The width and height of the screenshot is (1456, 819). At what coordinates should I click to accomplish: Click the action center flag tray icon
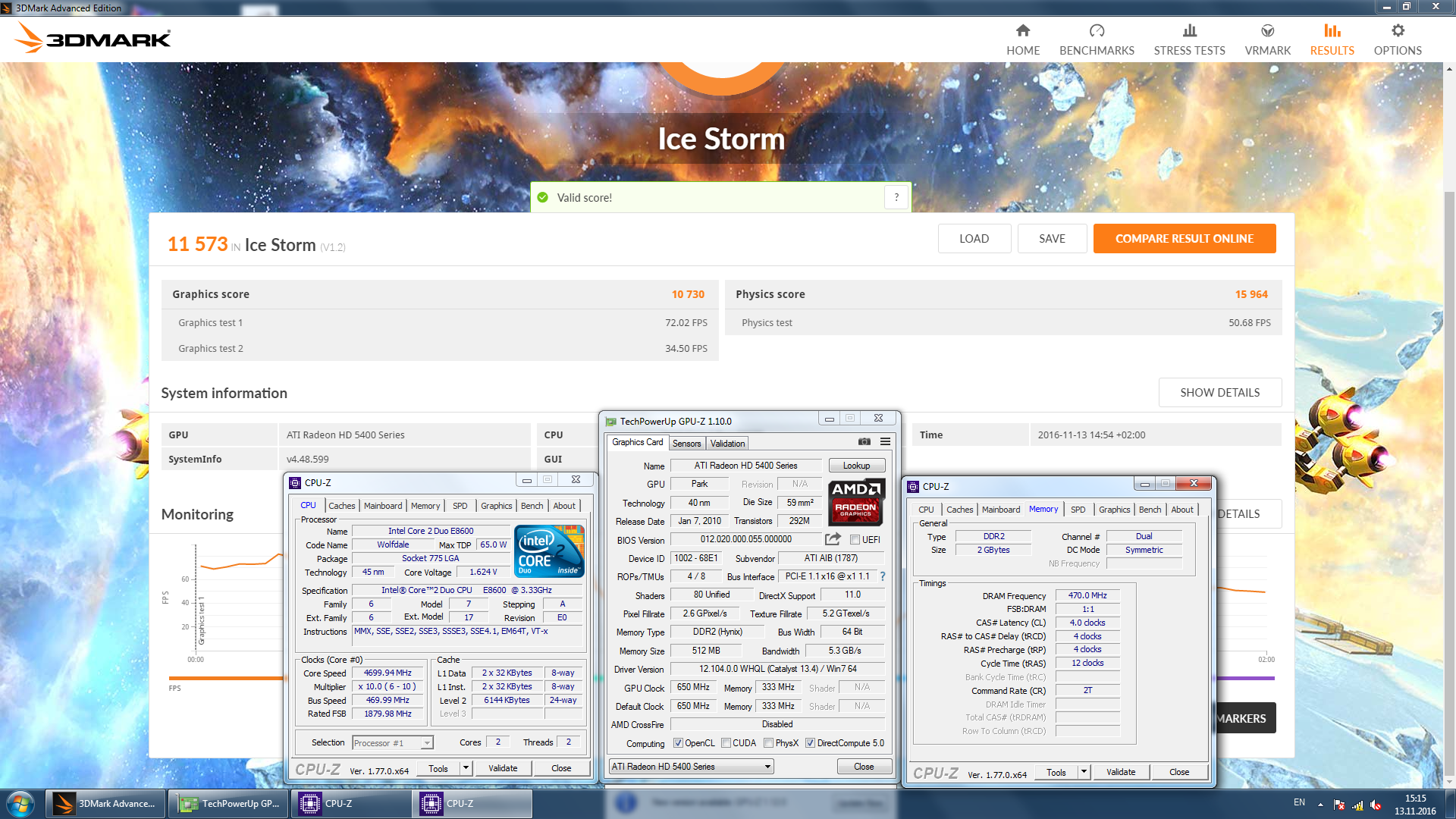[1339, 805]
